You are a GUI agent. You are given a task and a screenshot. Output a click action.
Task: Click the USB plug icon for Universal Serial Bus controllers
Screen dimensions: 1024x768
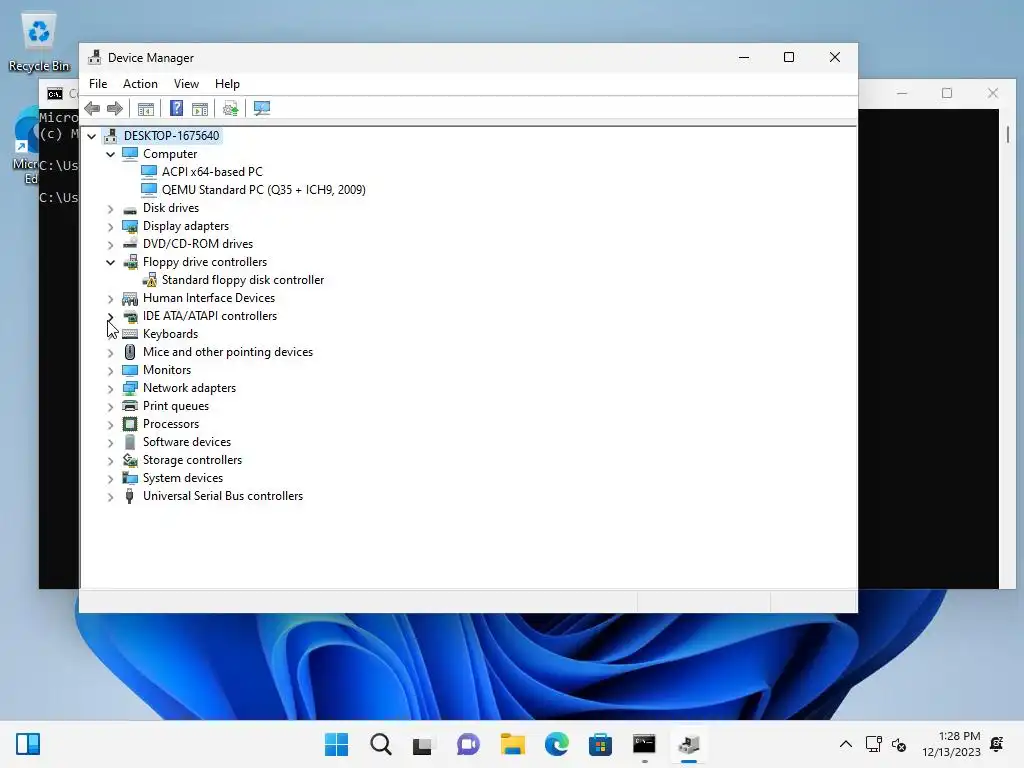(x=129, y=496)
